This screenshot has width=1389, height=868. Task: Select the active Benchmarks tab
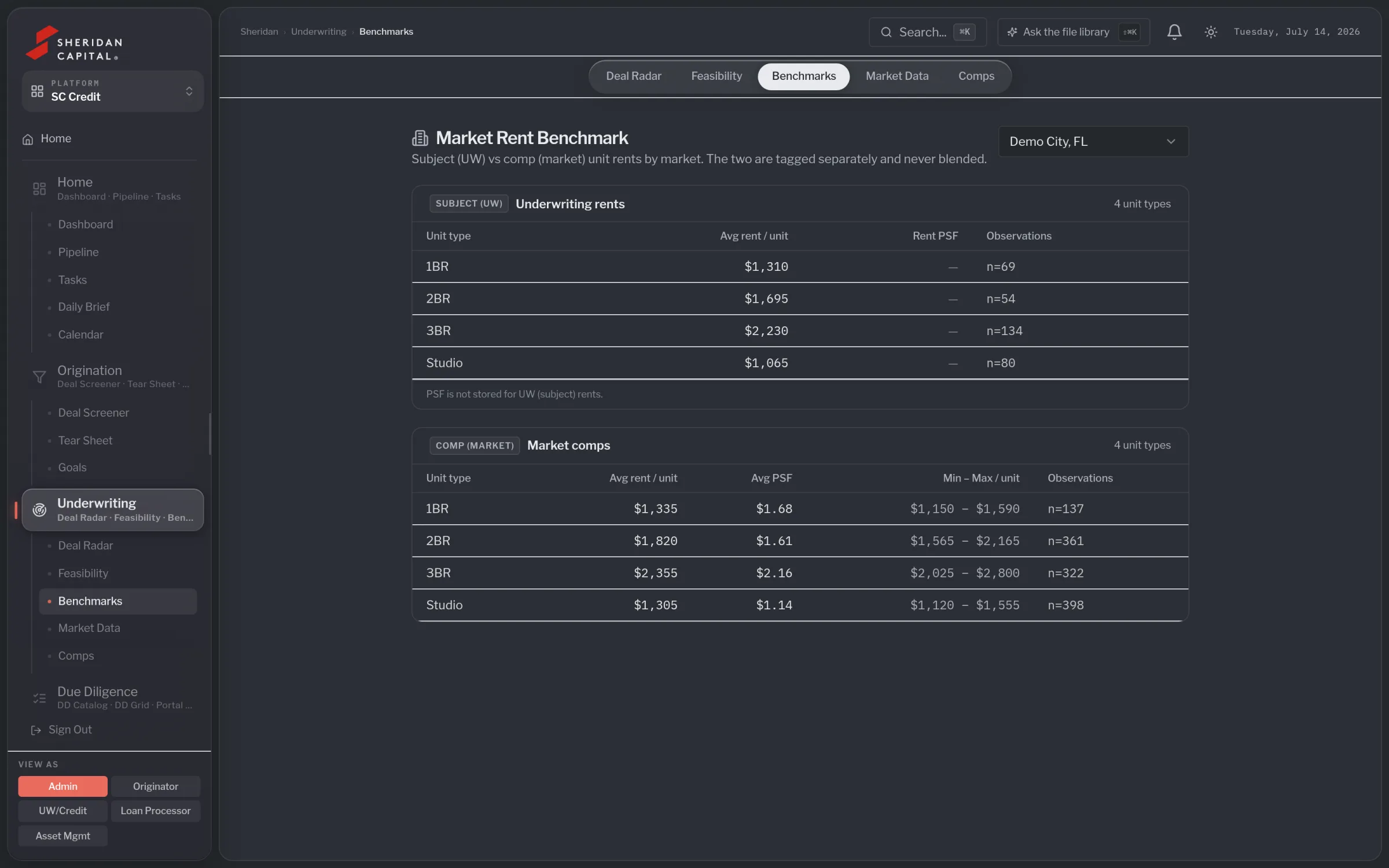(803, 76)
